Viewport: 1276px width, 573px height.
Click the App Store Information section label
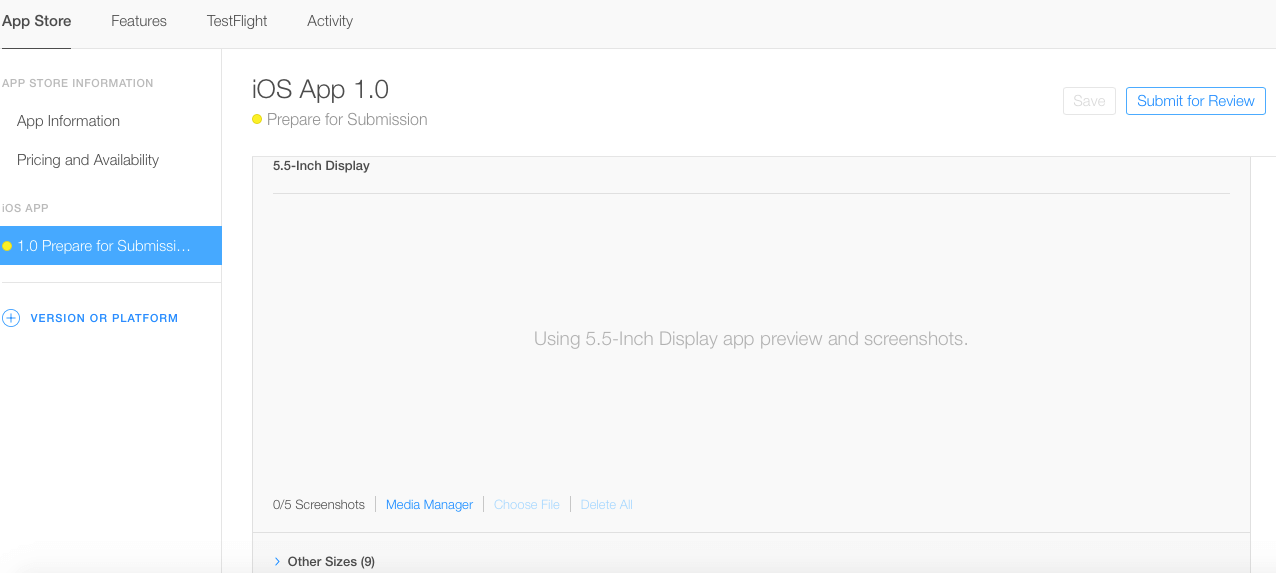[77, 83]
